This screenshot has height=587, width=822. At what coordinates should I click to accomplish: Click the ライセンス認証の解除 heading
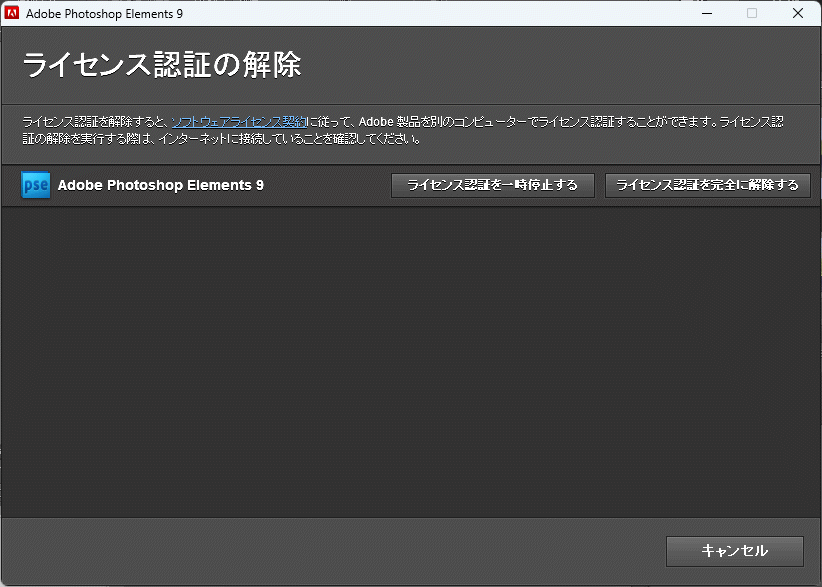tap(161, 65)
